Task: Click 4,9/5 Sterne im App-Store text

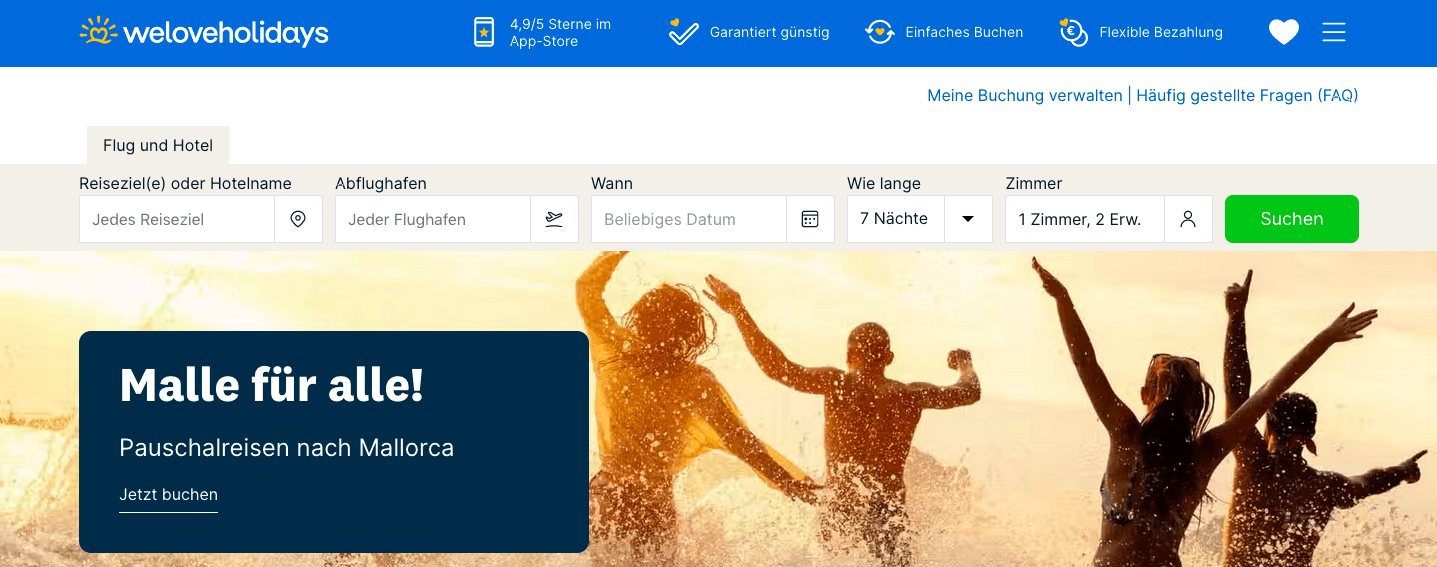Action: click(x=560, y=32)
